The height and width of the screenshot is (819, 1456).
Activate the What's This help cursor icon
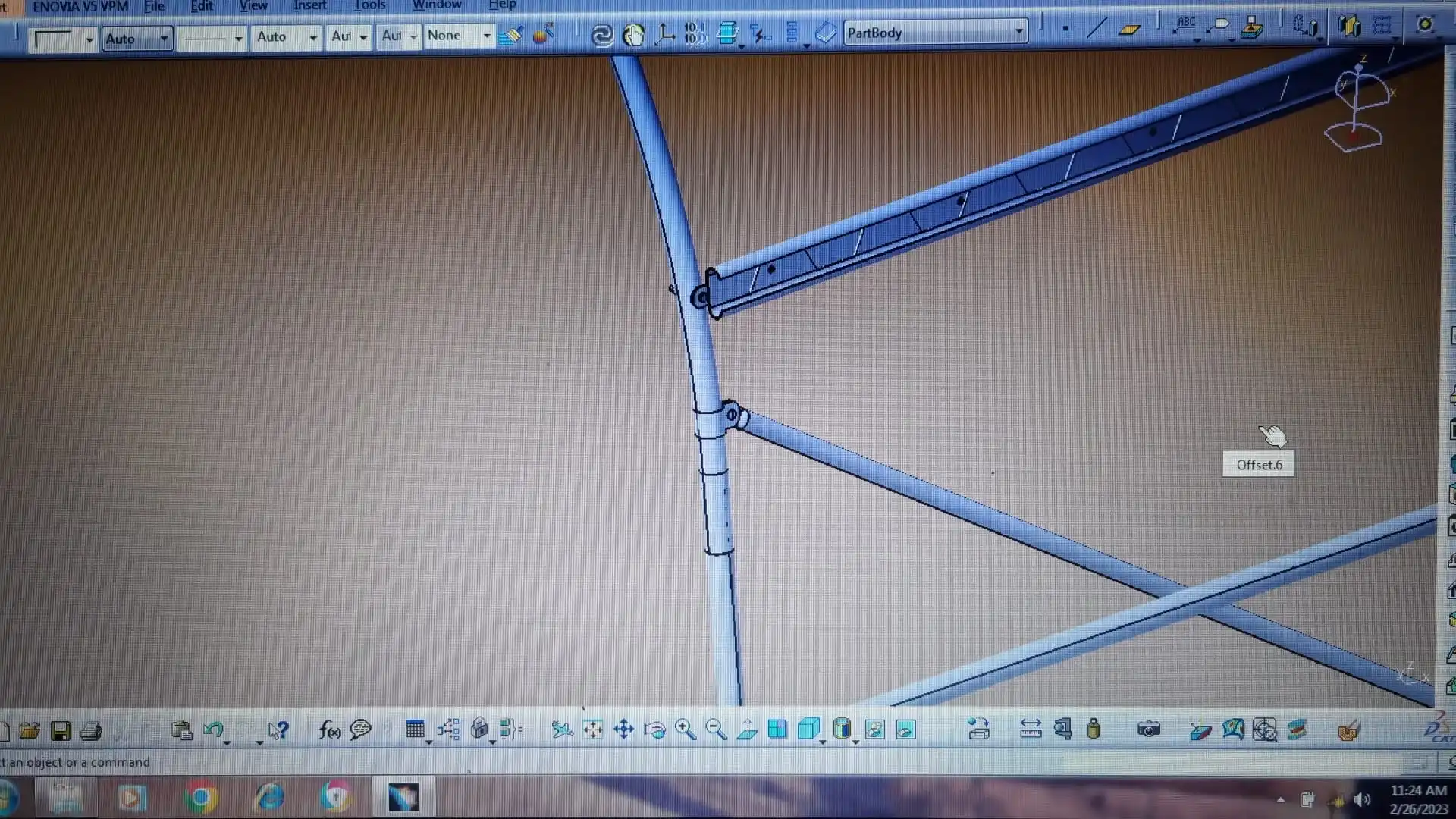pos(278,730)
